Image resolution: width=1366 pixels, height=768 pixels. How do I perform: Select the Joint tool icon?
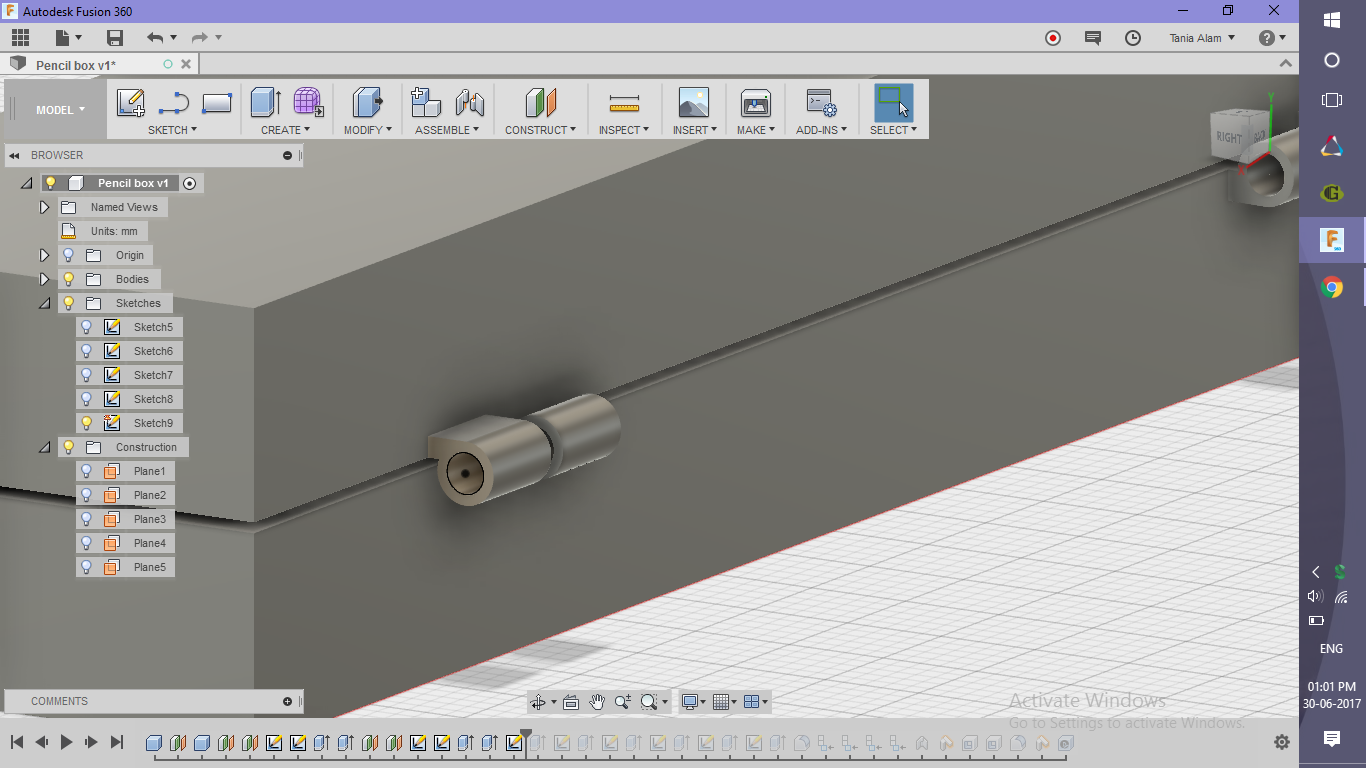tap(469, 102)
